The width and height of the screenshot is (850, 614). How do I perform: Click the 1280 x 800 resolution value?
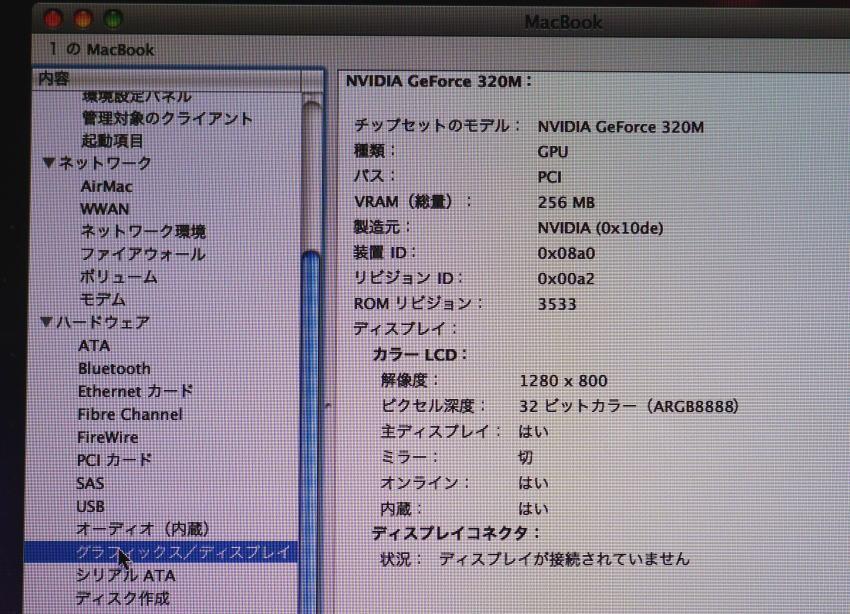coord(563,381)
